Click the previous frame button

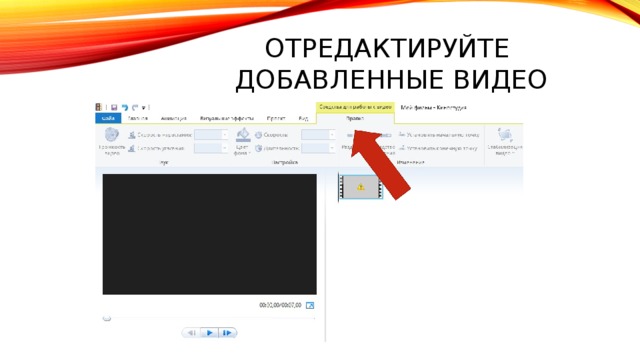(191, 333)
